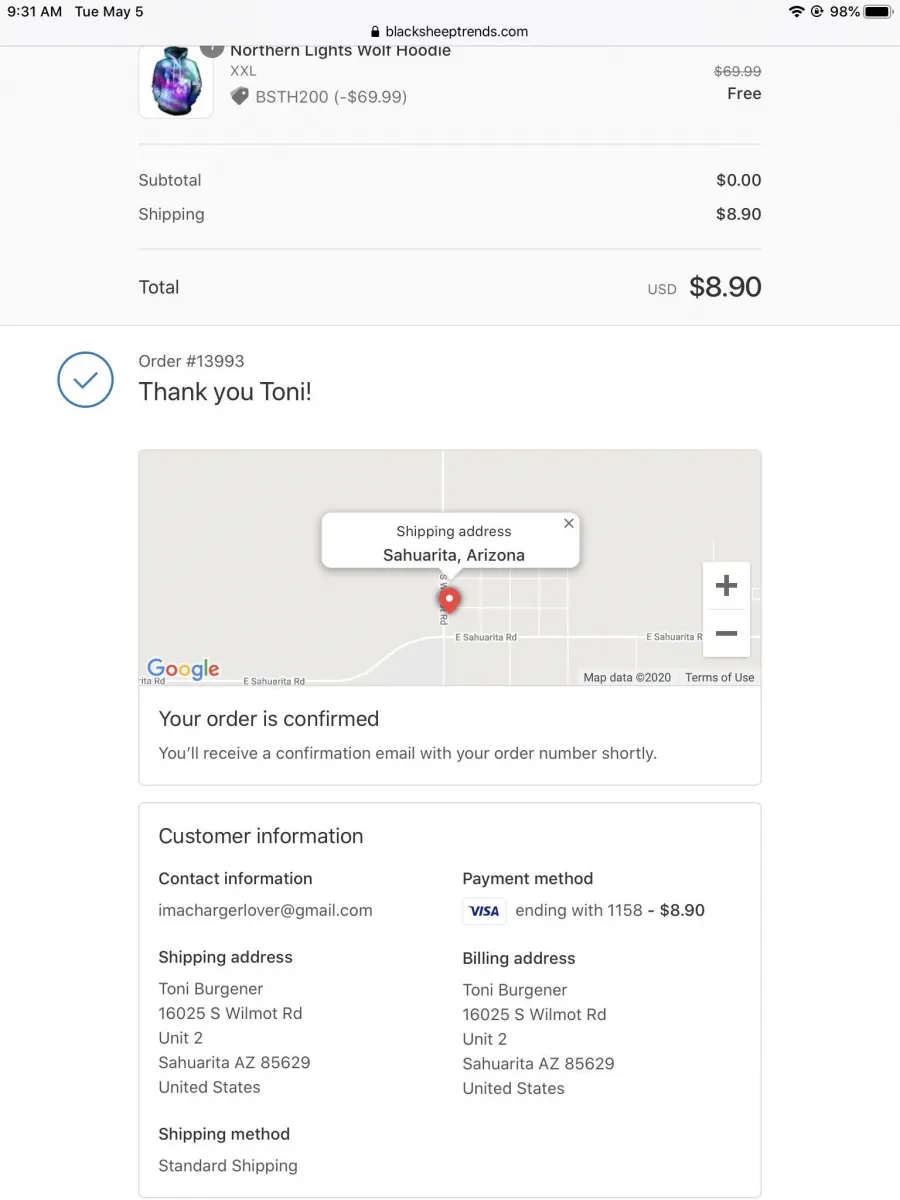Close the Shipping address map popup

(x=569, y=523)
